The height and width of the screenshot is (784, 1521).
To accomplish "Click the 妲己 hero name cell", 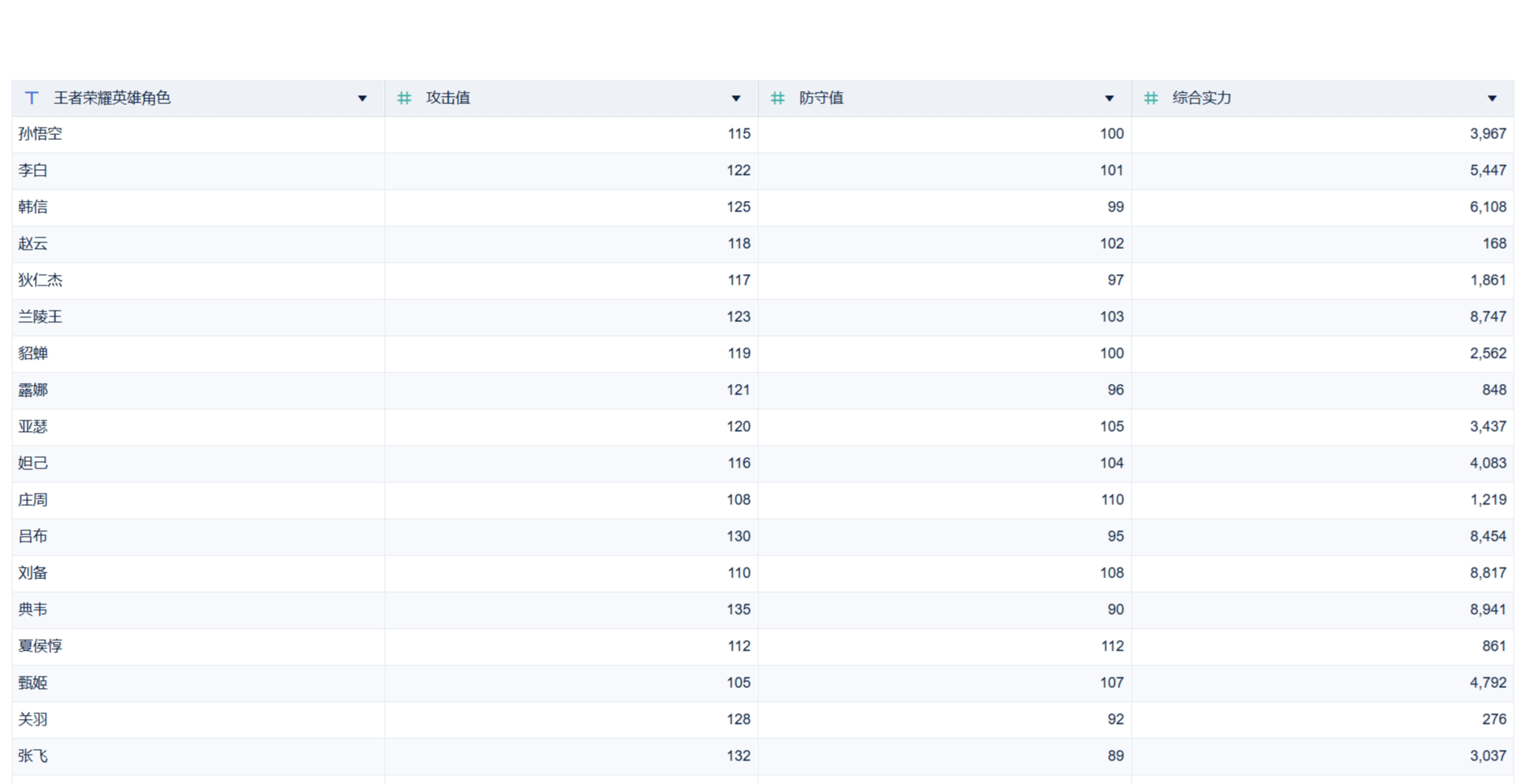I will pos(198,464).
